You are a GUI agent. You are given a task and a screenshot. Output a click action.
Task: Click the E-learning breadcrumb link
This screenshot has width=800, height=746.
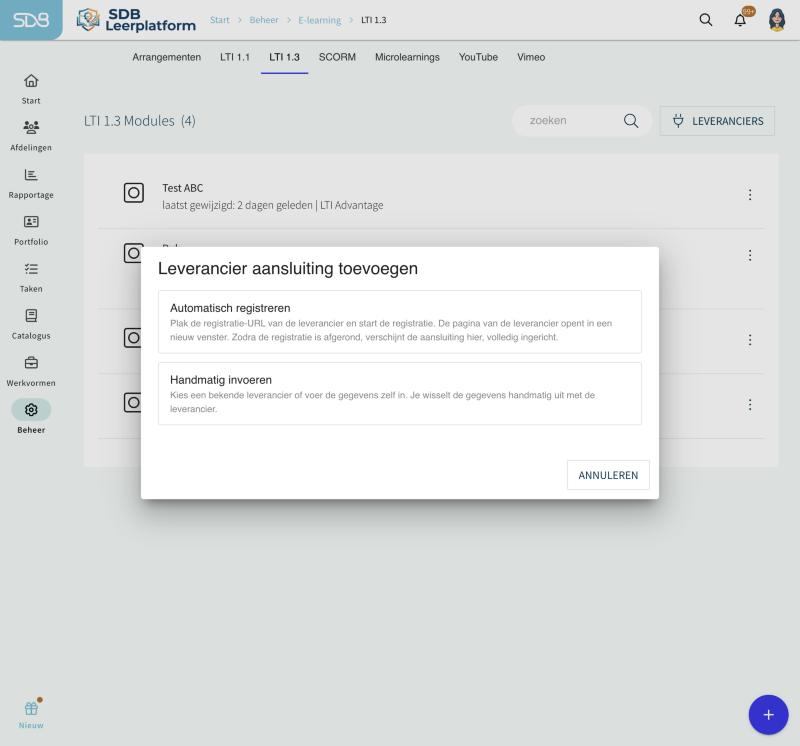pos(320,20)
